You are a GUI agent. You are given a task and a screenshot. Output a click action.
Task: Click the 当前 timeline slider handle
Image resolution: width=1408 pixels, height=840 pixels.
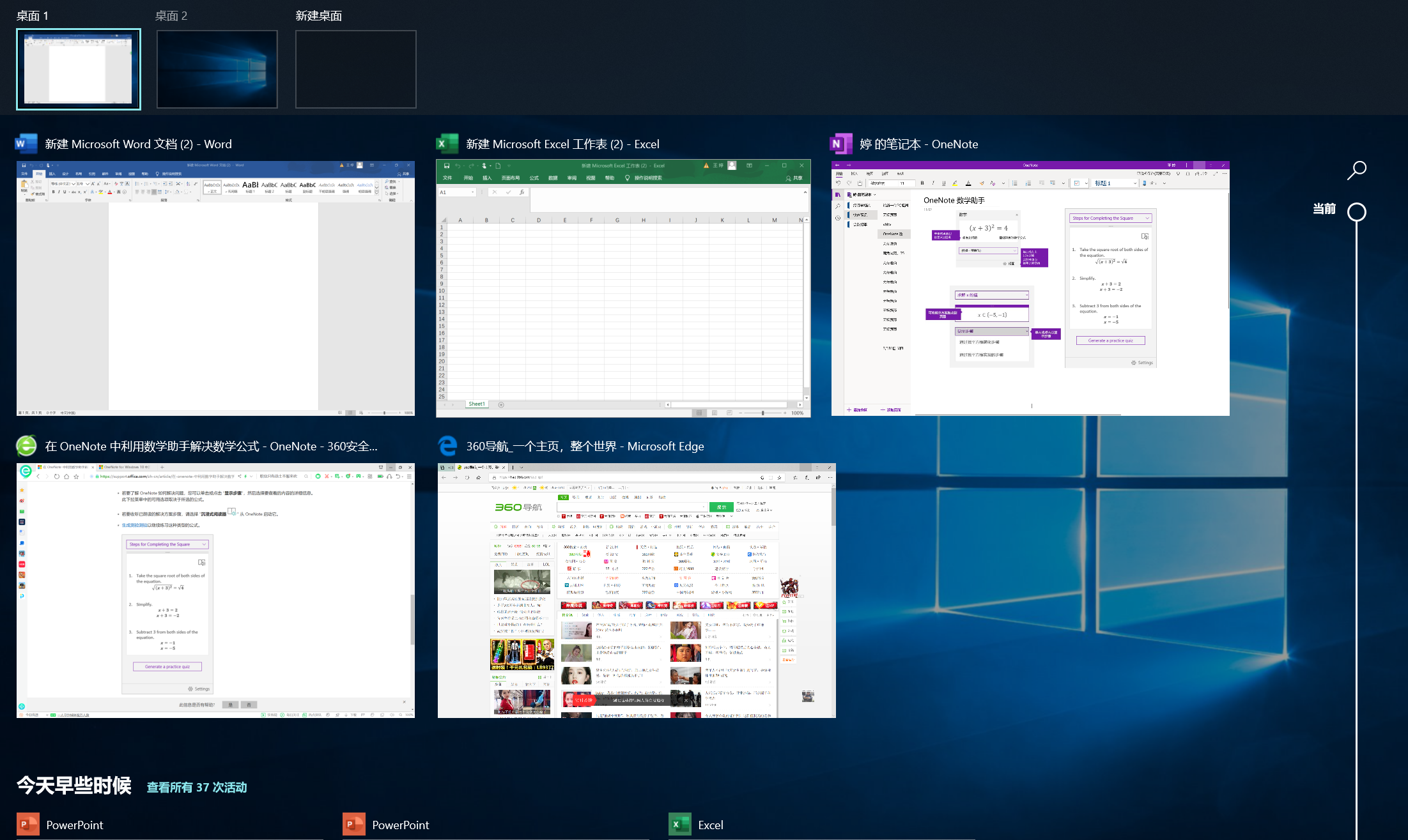pos(1356,211)
